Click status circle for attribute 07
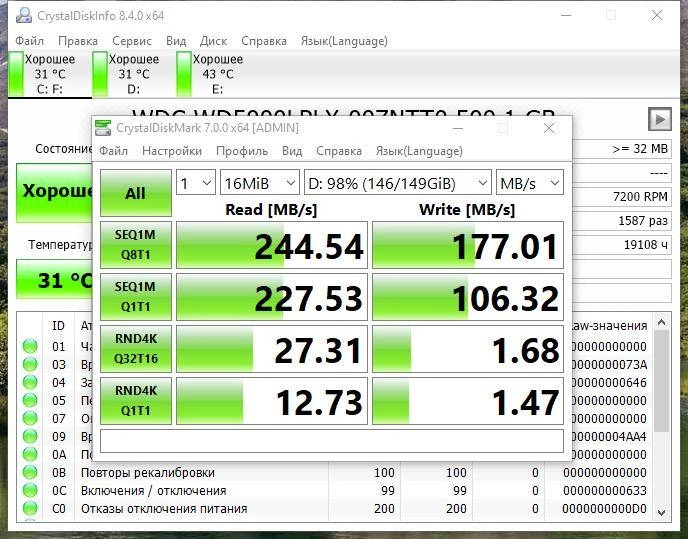Viewport: 688px width, 539px height. point(30,418)
